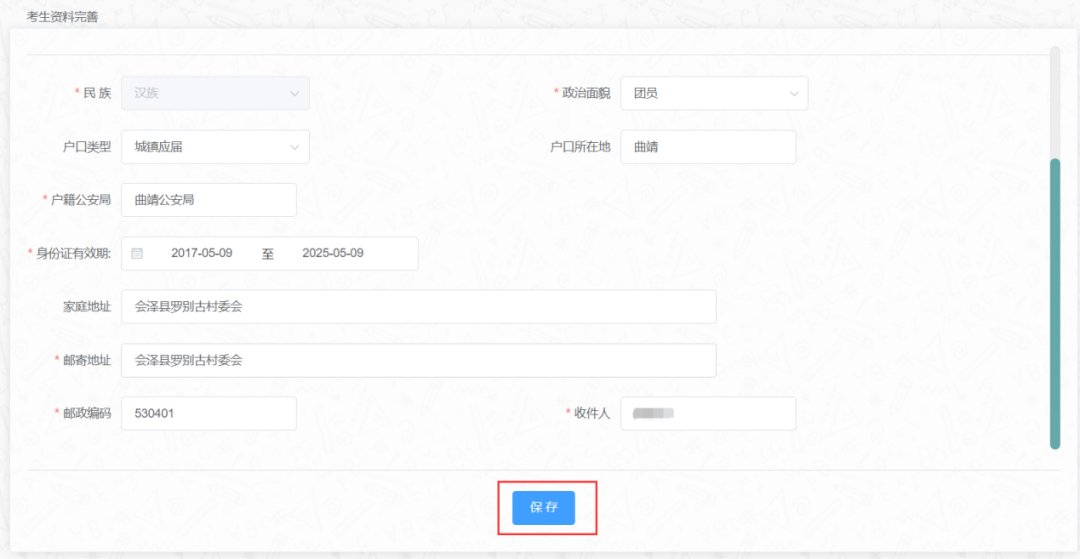Click the 邮寄地址 input field

(419, 360)
